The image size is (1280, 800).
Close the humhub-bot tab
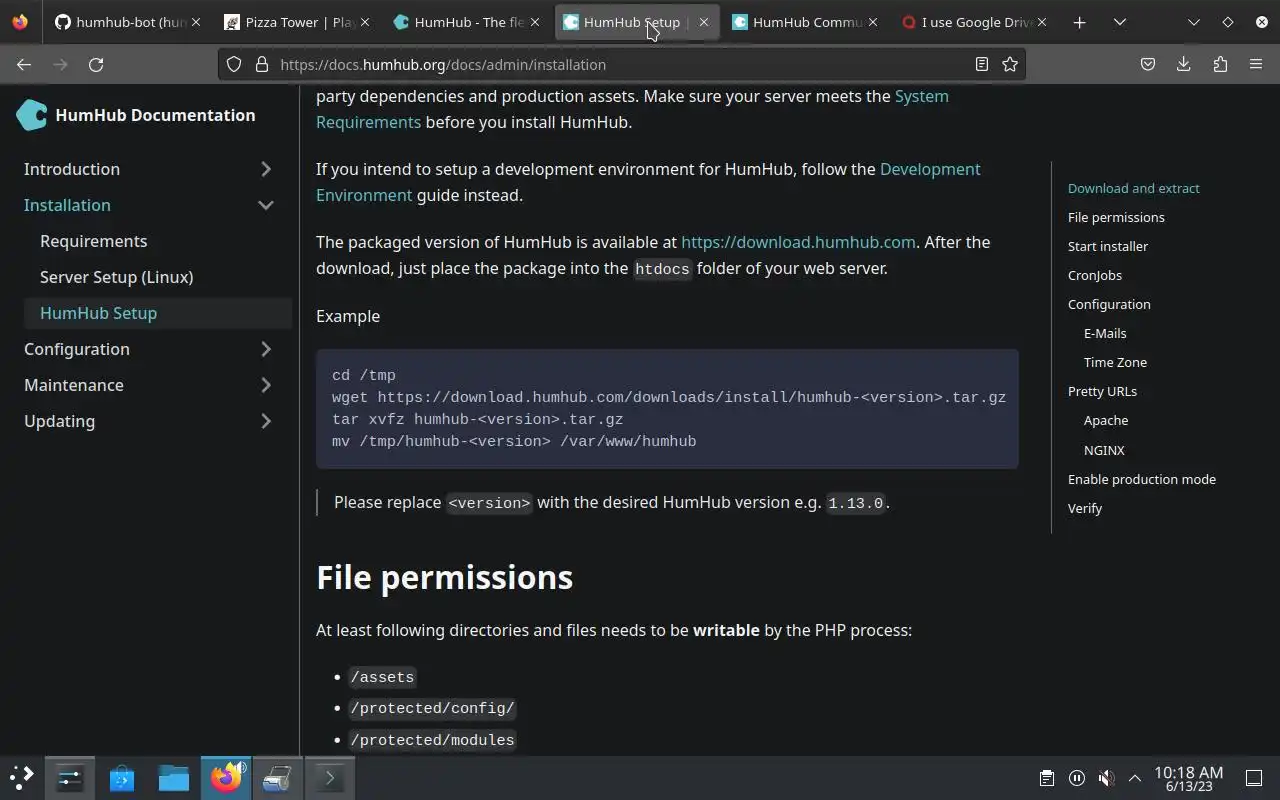point(195,22)
